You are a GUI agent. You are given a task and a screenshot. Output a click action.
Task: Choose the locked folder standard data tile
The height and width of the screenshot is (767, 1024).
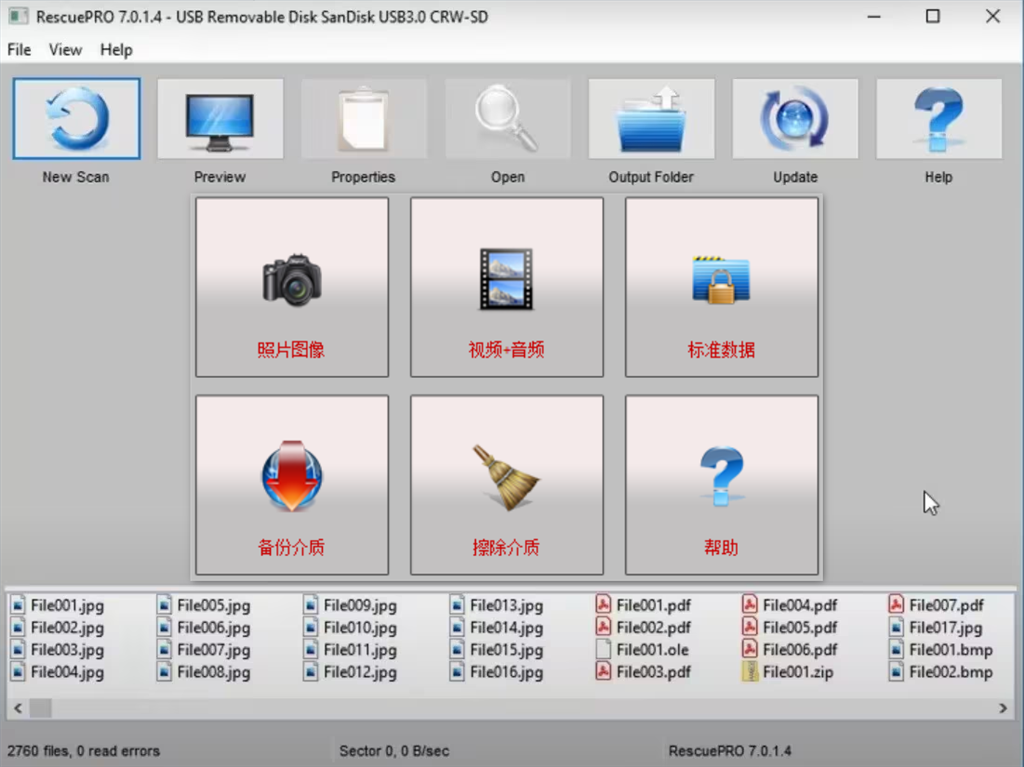click(x=721, y=287)
